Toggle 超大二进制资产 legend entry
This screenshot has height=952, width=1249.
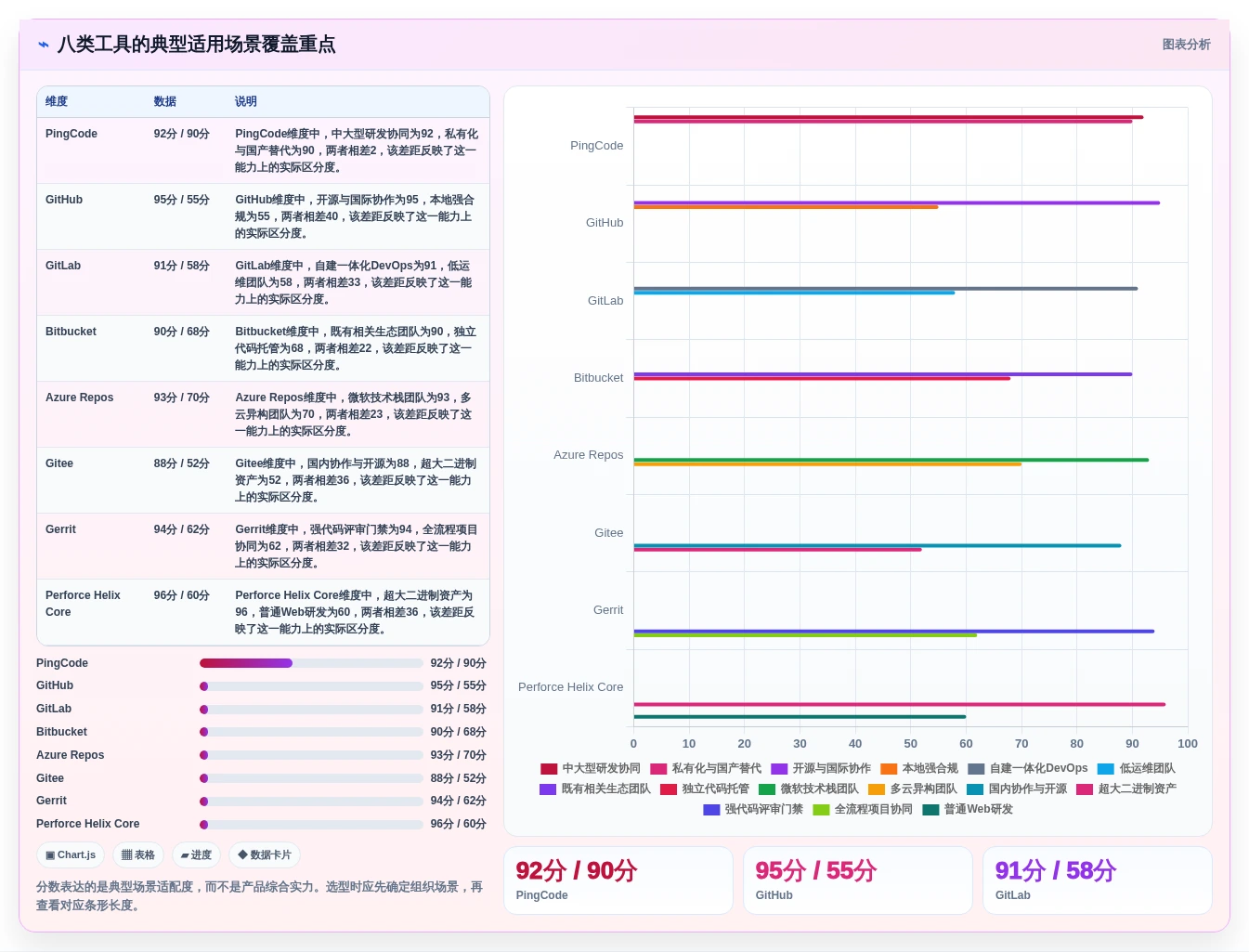[1126, 789]
